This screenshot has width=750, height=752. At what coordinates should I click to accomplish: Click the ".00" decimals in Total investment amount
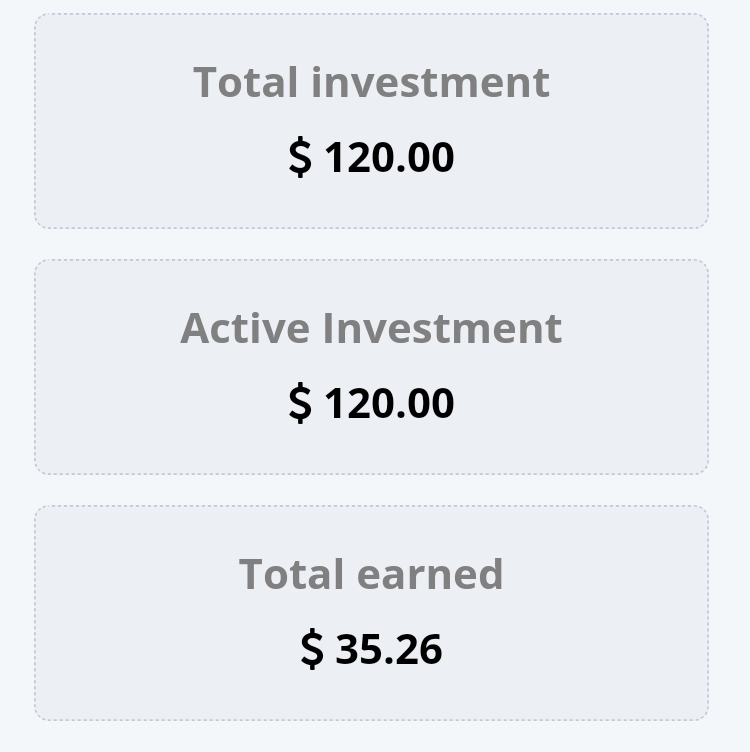(x=426, y=158)
